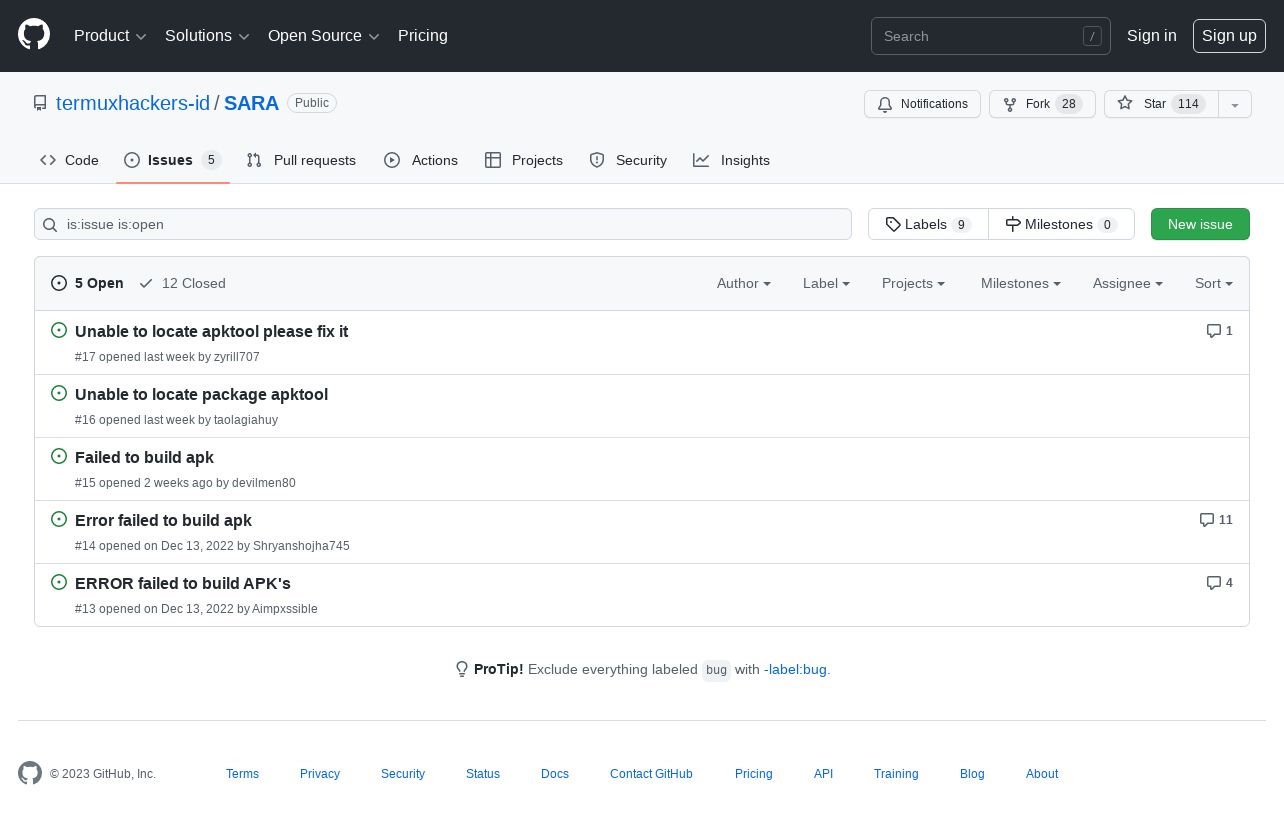Open the Contact GitHub footer link
The image size is (1284, 835).
651,774
